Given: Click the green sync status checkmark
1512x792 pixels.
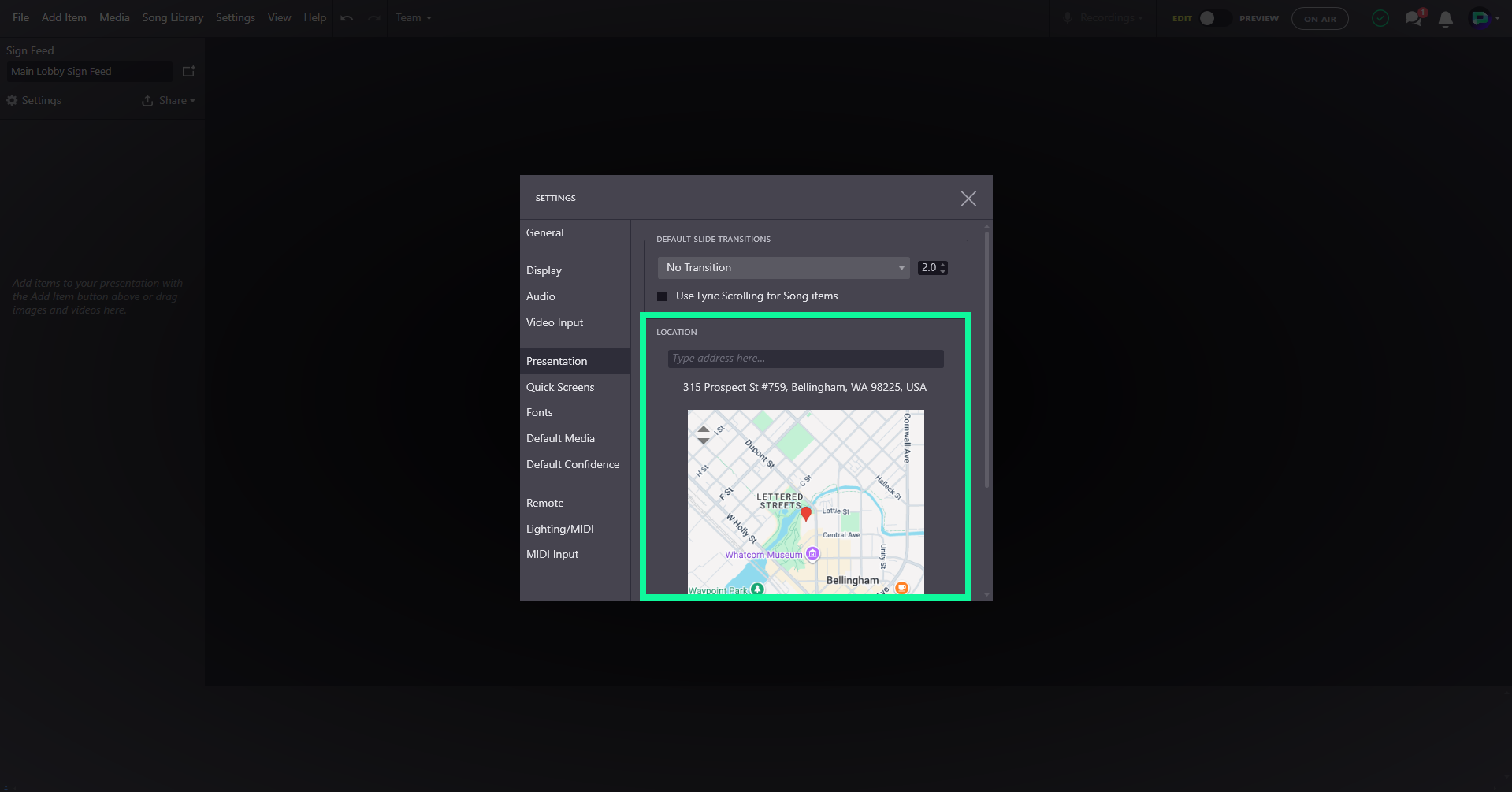Looking at the screenshot, I should [x=1380, y=18].
